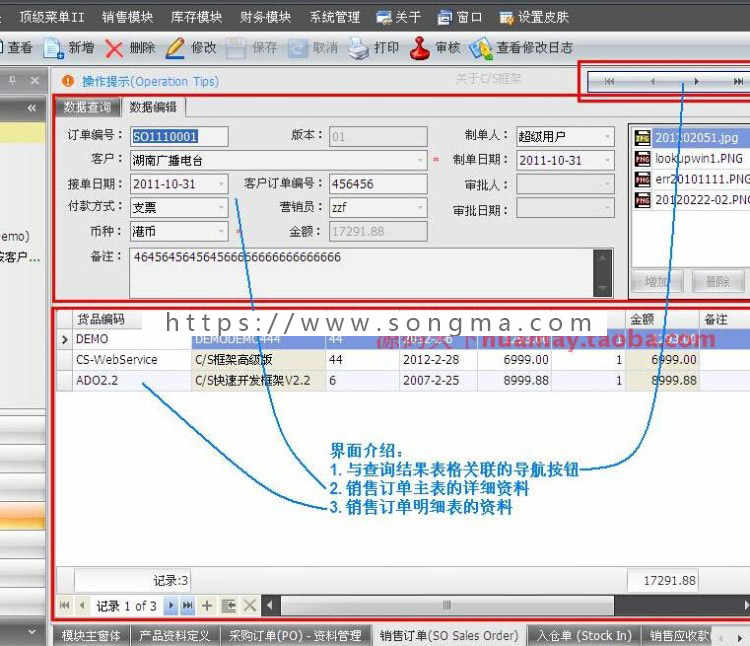This screenshot has height=646, width=750.
Task: Switch to 产品资料定义 bottom tab
Action: coord(175,636)
